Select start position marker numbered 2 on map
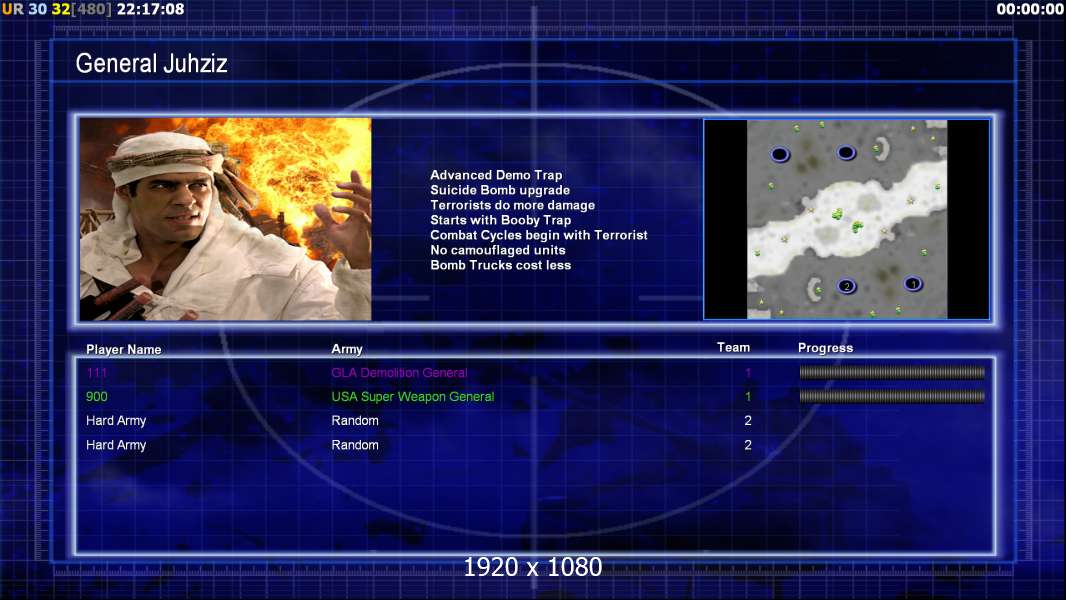This screenshot has width=1066, height=600. pos(846,286)
